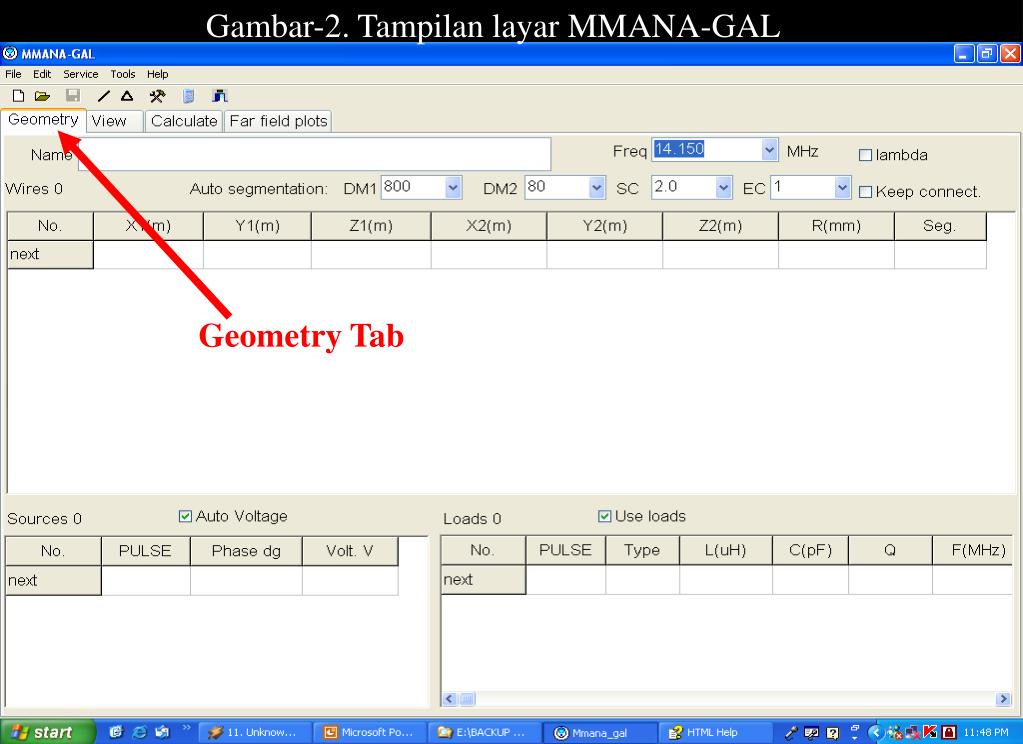Click the Sources table 'next' row cell
This screenshot has width=1023, height=744.
click(53, 580)
